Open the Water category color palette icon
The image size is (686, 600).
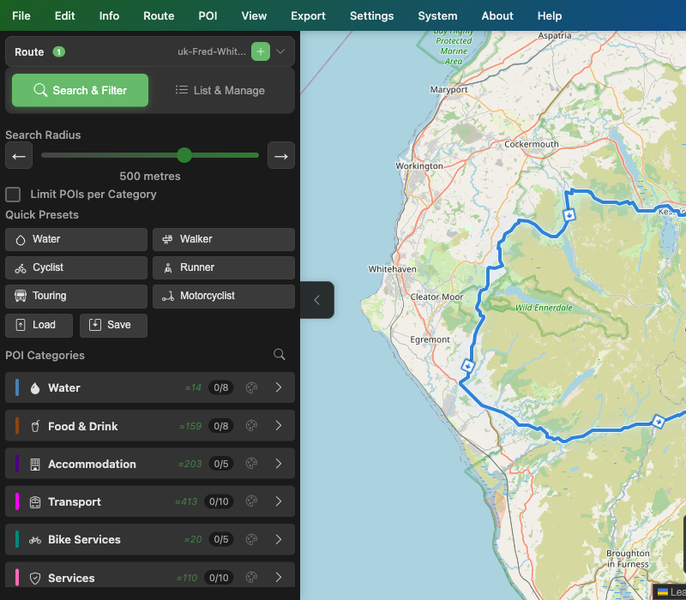[x=252, y=388]
